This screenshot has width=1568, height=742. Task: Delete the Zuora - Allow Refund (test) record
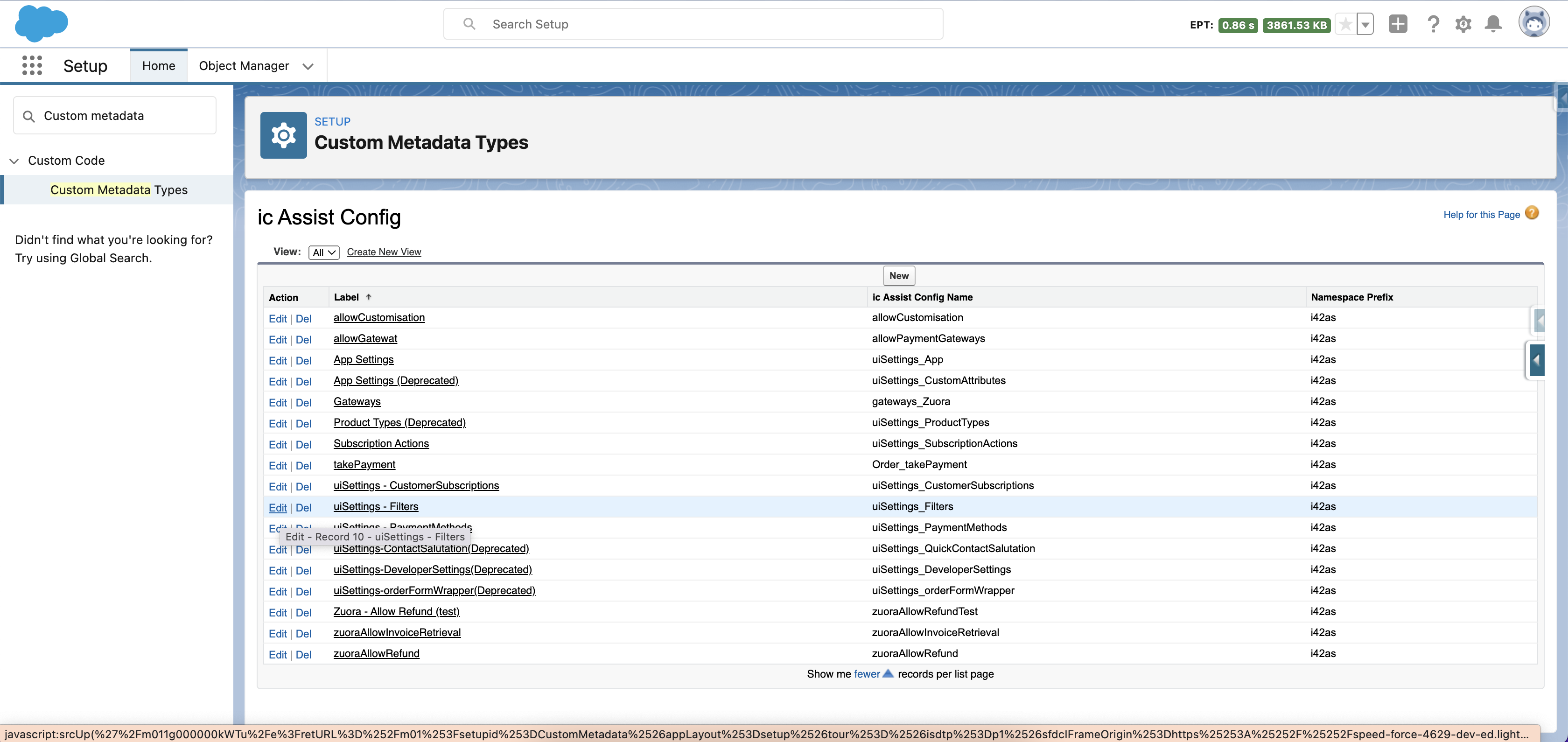click(x=303, y=613)
